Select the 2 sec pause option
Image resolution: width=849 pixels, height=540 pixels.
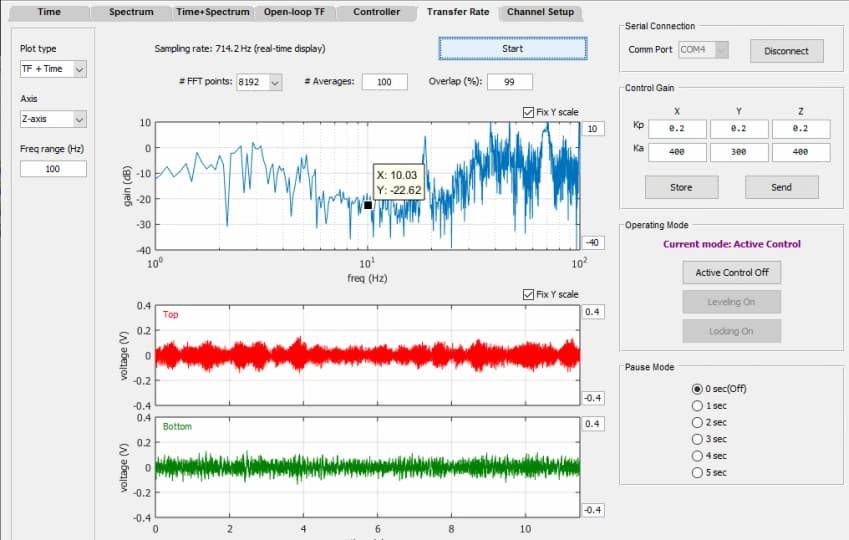(x=697, y=422)
